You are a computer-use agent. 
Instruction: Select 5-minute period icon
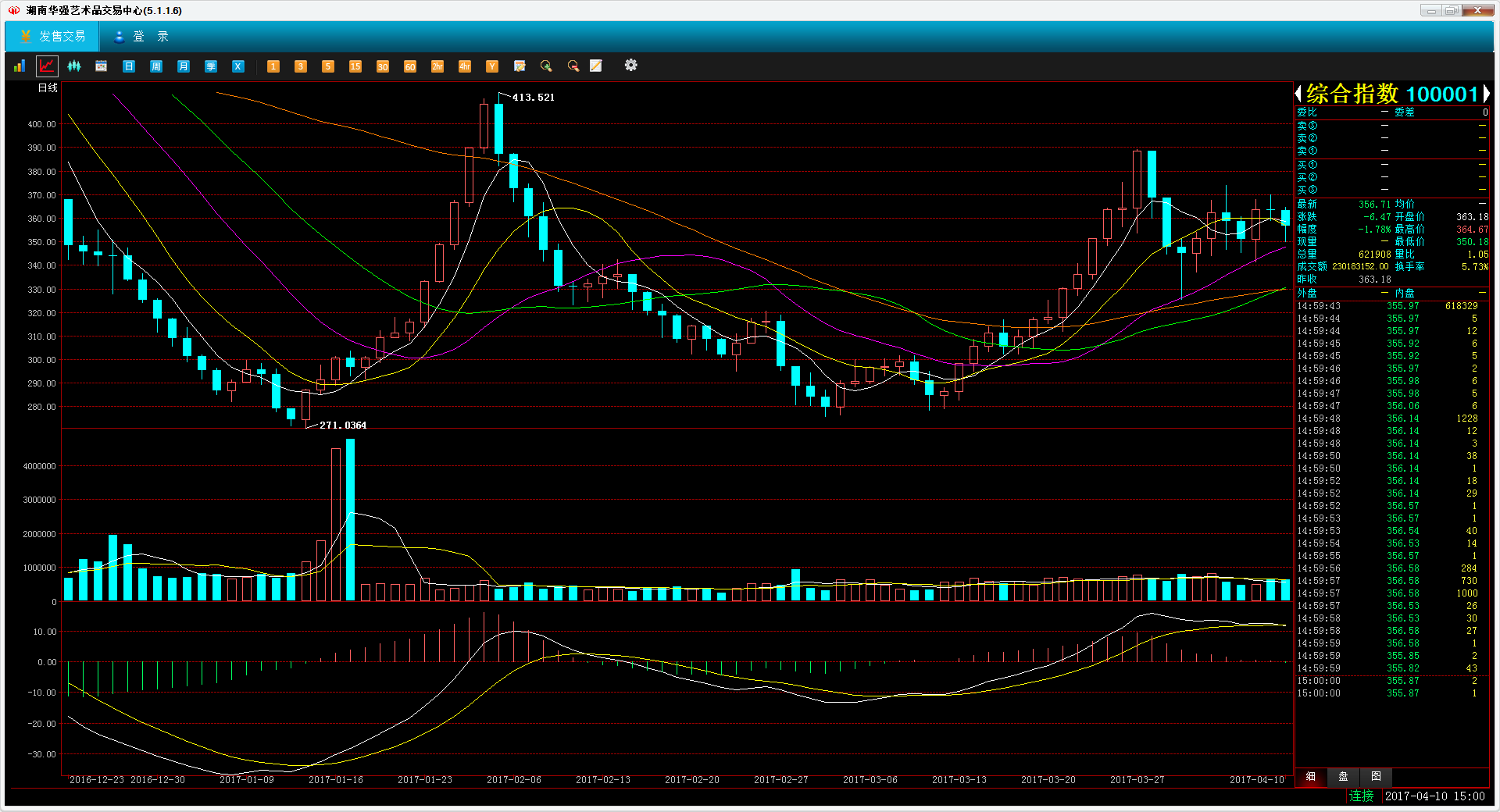click(x=328, y=66)
